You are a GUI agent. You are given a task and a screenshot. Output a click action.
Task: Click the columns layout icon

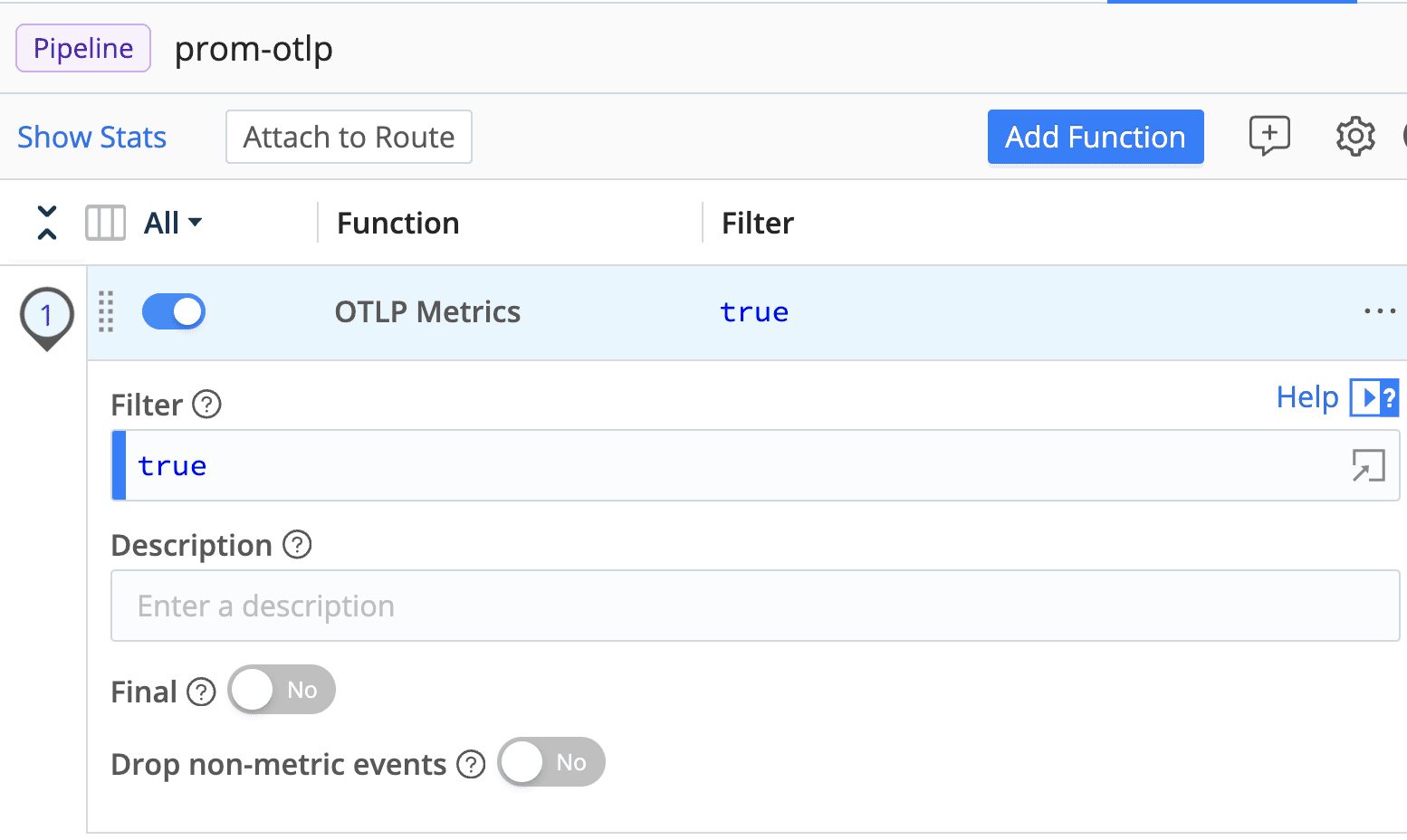(105, 223)
